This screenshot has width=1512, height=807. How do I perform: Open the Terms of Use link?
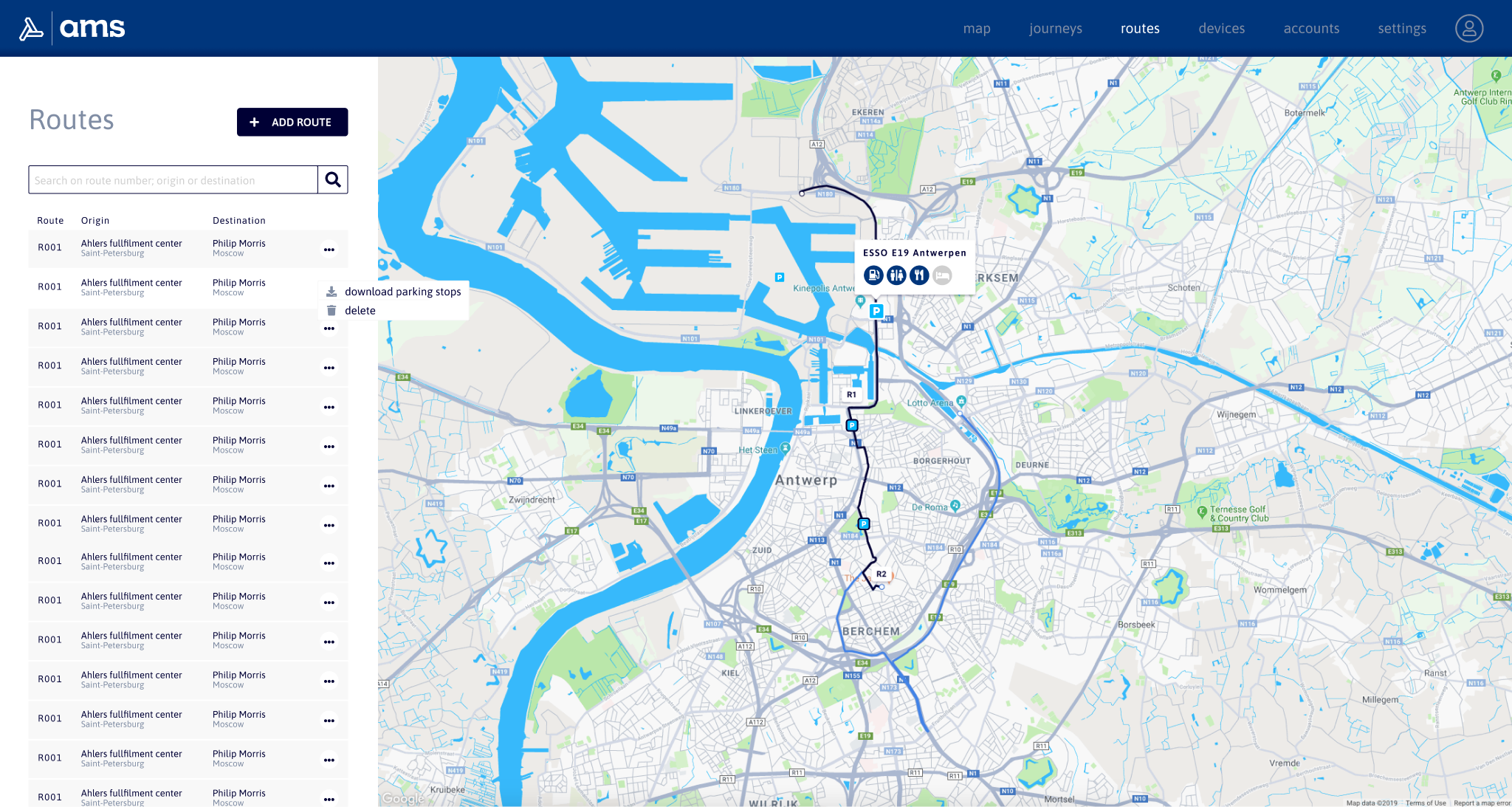click(x=1426, y=803)
